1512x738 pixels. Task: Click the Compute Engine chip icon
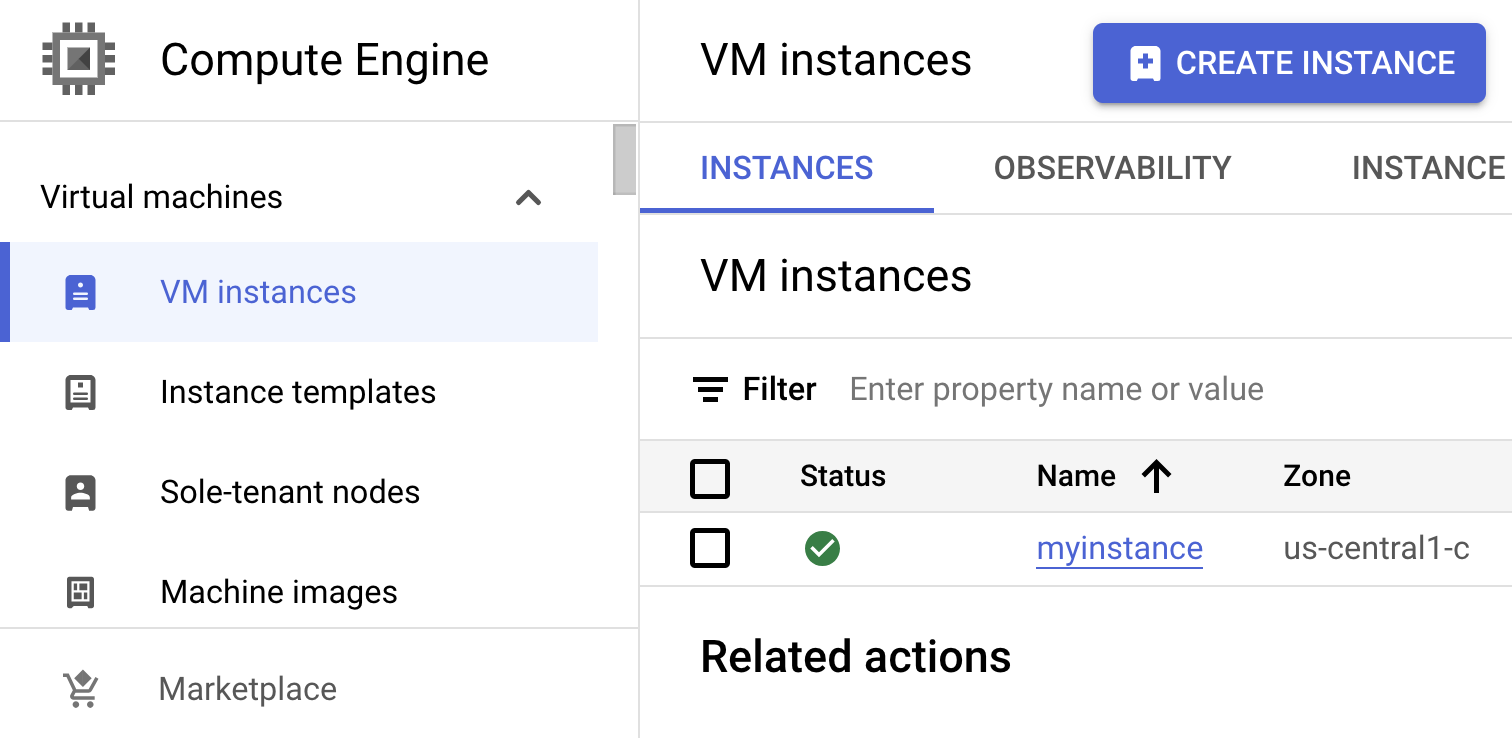tap(79, 60)
